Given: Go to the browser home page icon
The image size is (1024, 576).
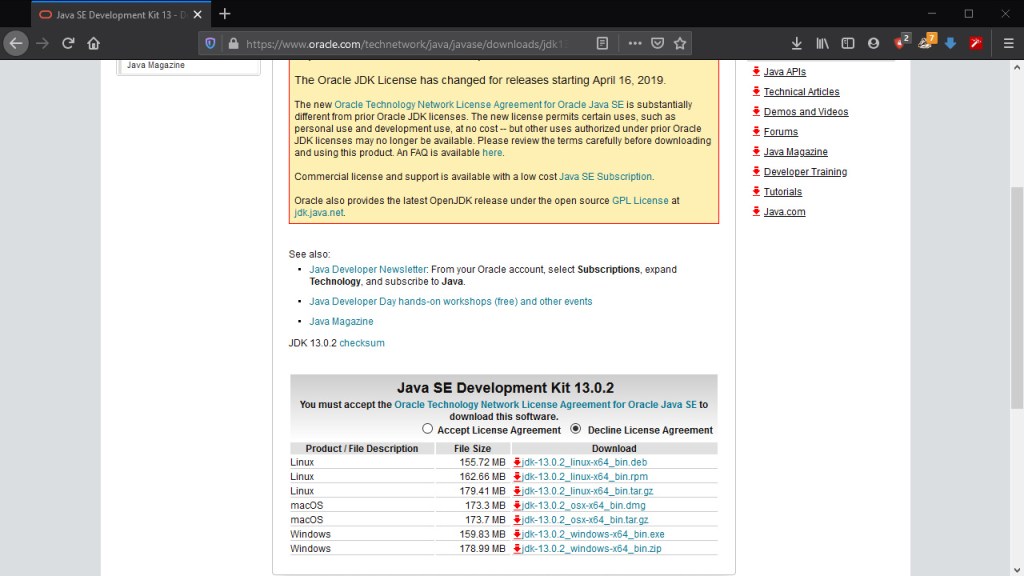Looking at the screenshot, I should (x=94, y=43).
